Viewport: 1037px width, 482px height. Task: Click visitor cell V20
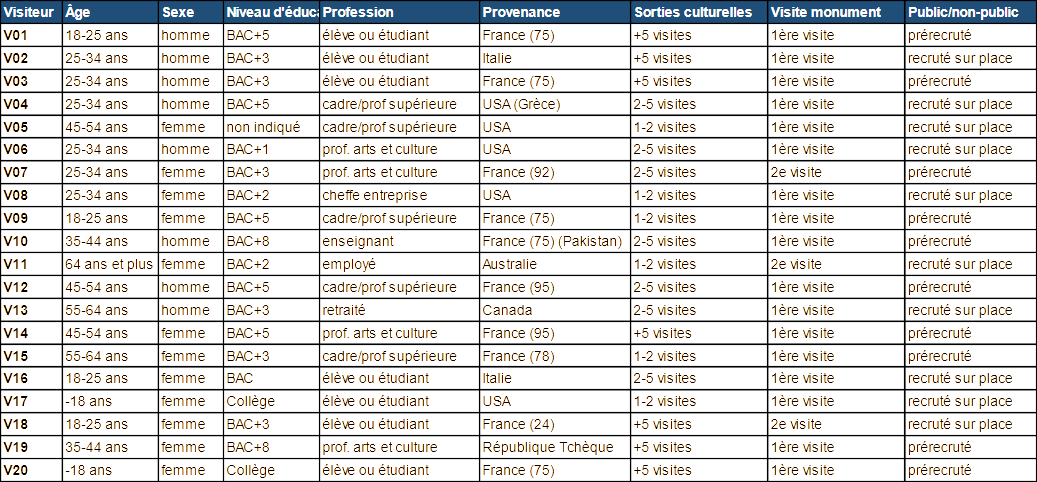32,471
